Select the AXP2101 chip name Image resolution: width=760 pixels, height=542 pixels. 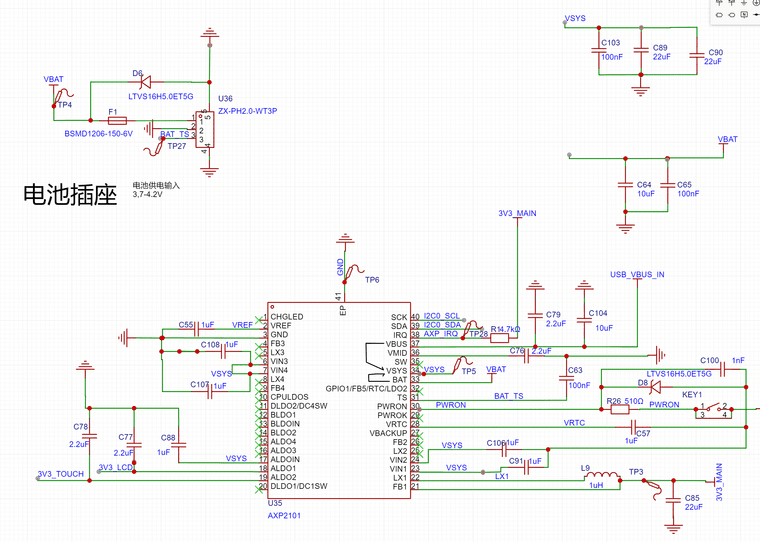[284, 516]
